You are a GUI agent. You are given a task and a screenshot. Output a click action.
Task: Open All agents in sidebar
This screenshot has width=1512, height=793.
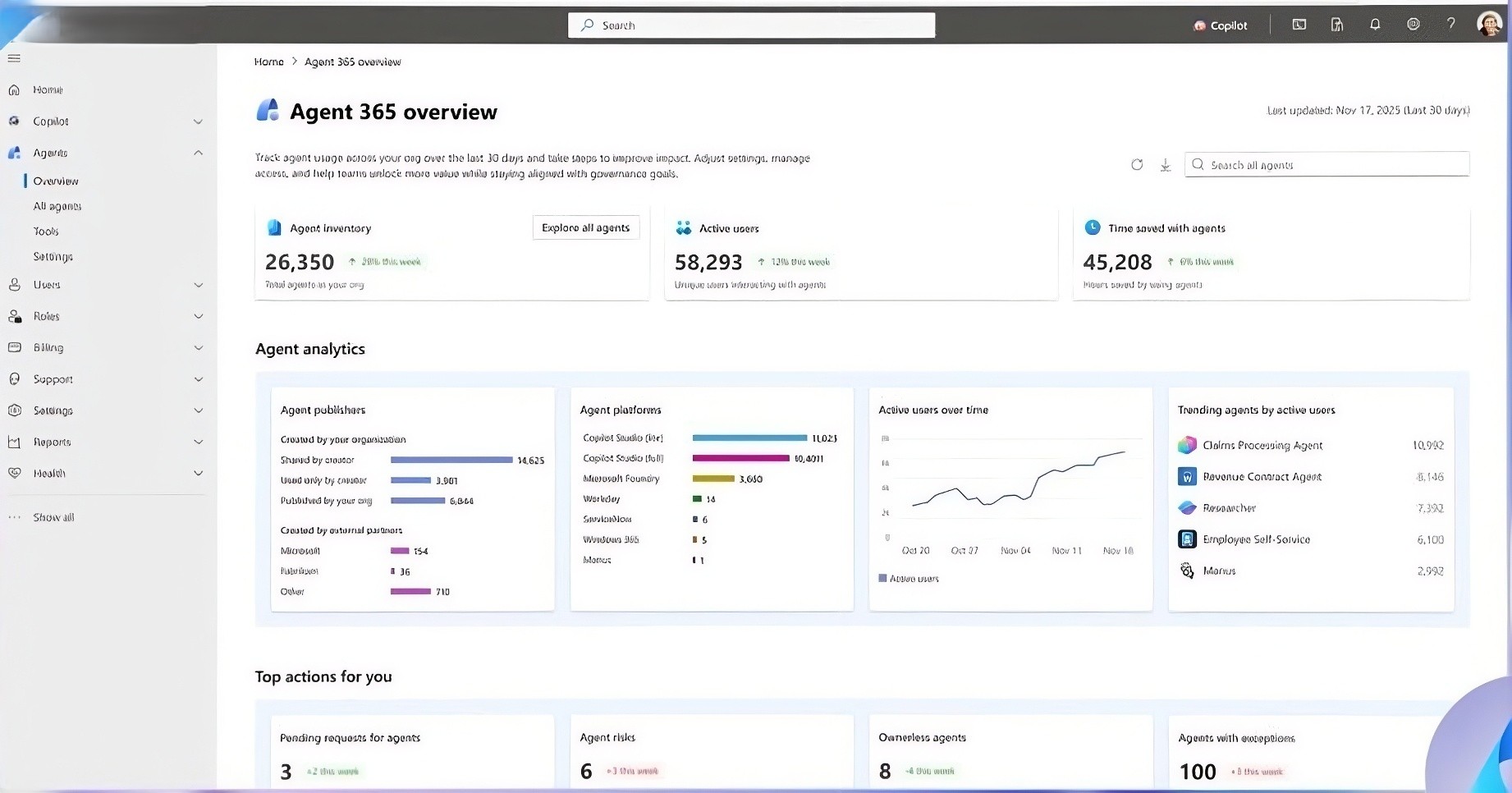[57, 206]
